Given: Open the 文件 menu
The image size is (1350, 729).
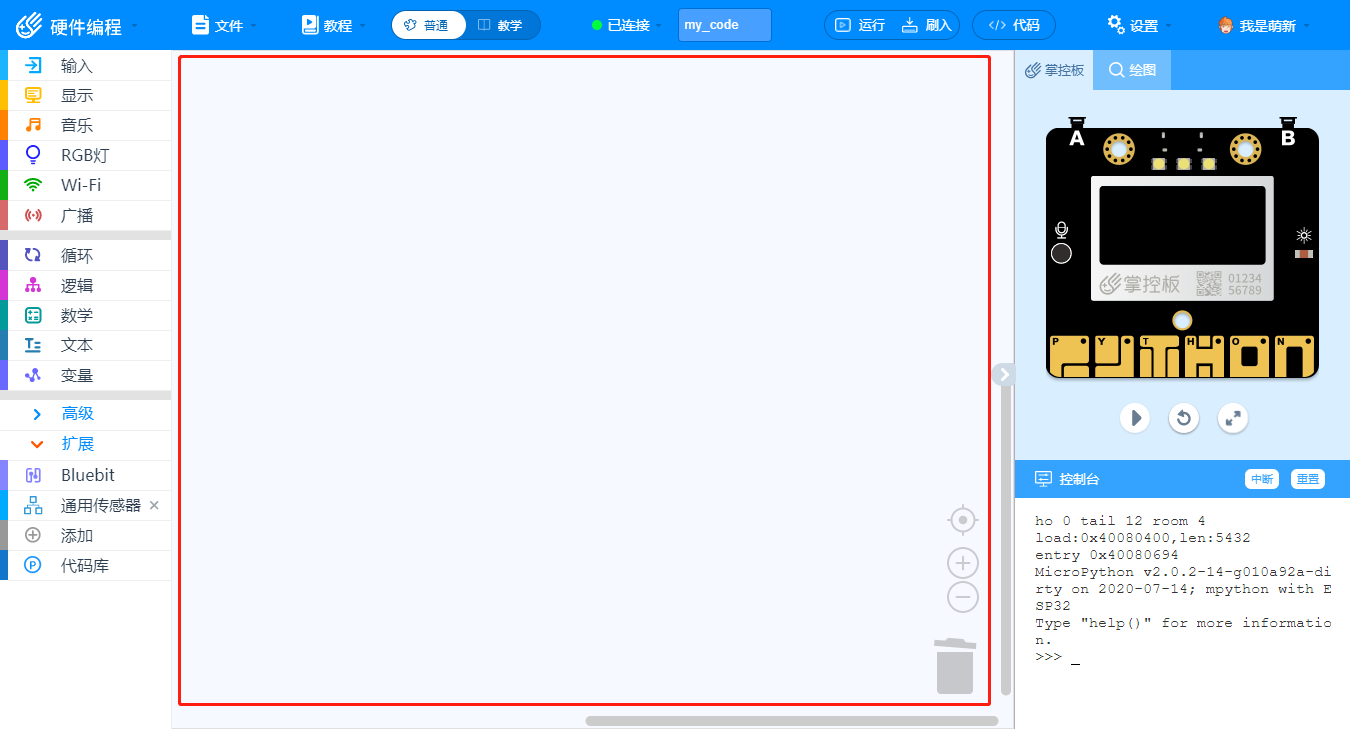Looking at the screenshot, I should [224, 25].
